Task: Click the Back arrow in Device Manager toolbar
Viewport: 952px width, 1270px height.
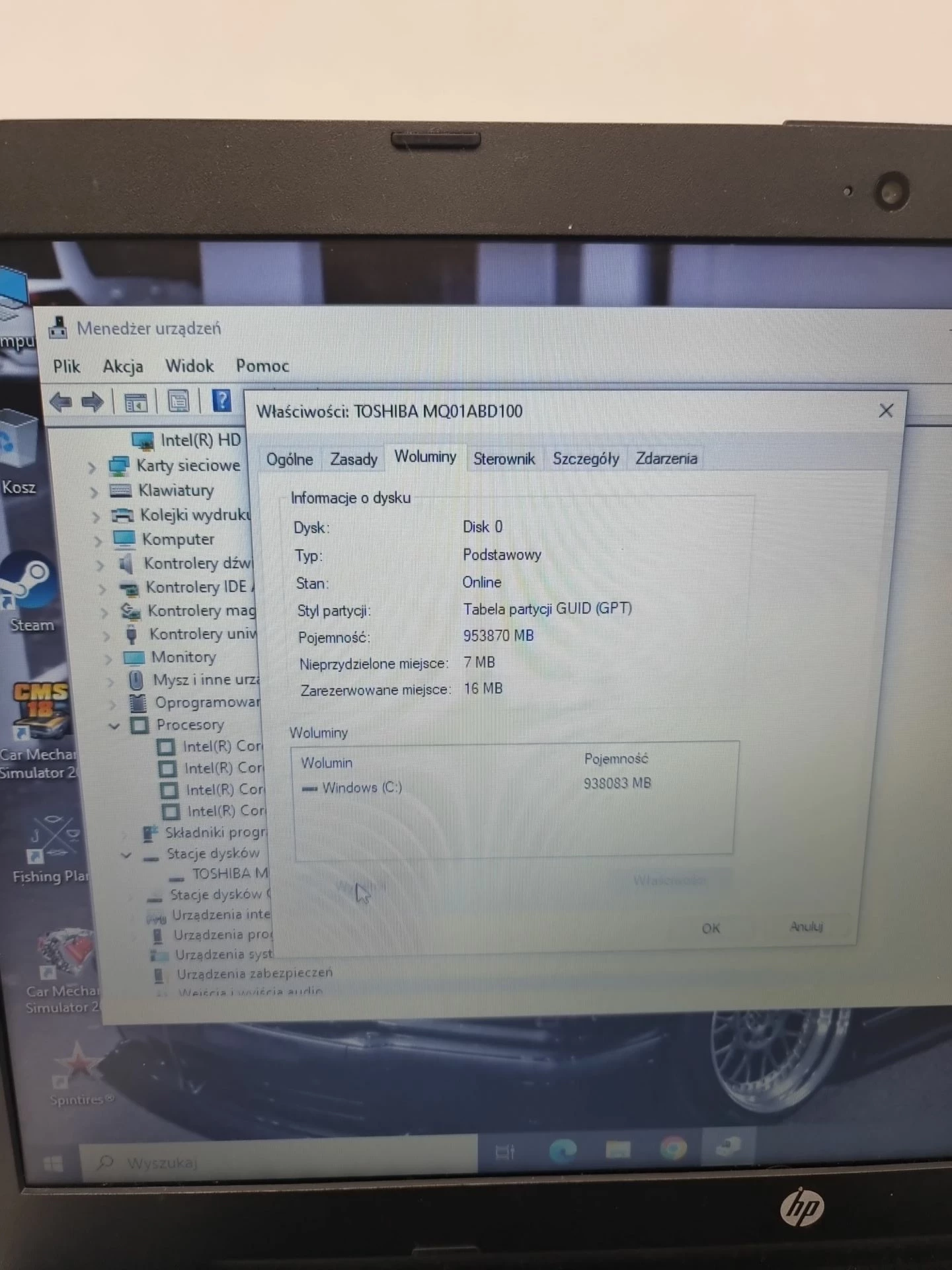Action: click(61, 402)
